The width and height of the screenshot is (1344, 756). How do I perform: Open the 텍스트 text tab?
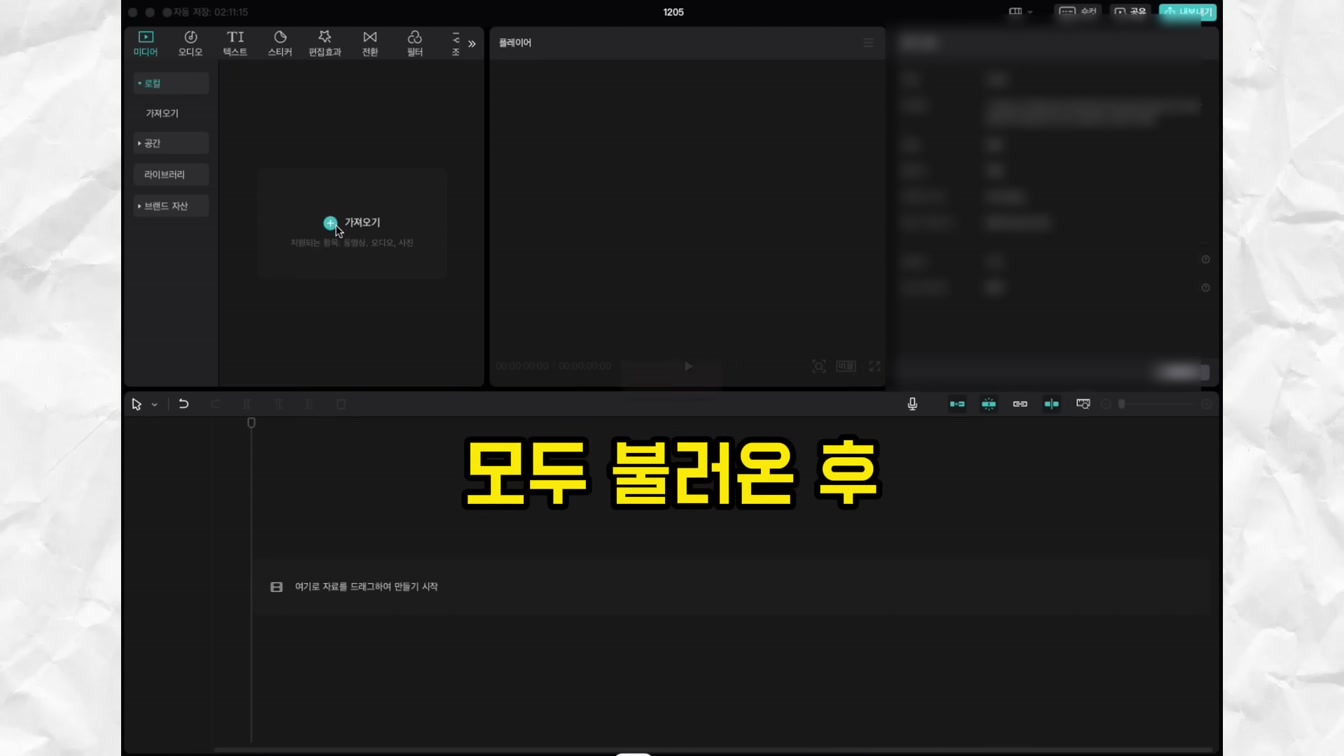click(235, 43)
